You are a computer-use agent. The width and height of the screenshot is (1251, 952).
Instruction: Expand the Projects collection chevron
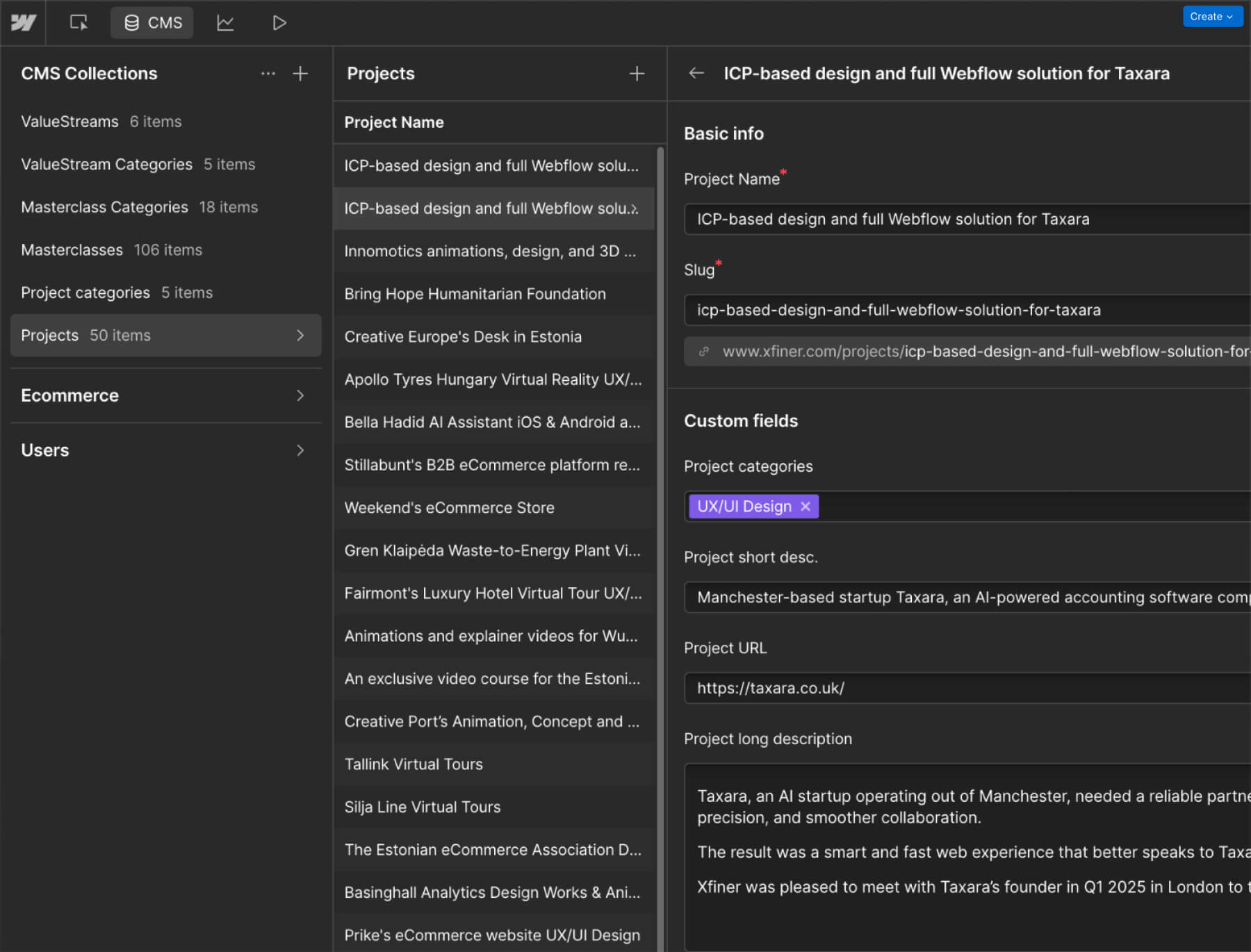click(x=300, y=335)
